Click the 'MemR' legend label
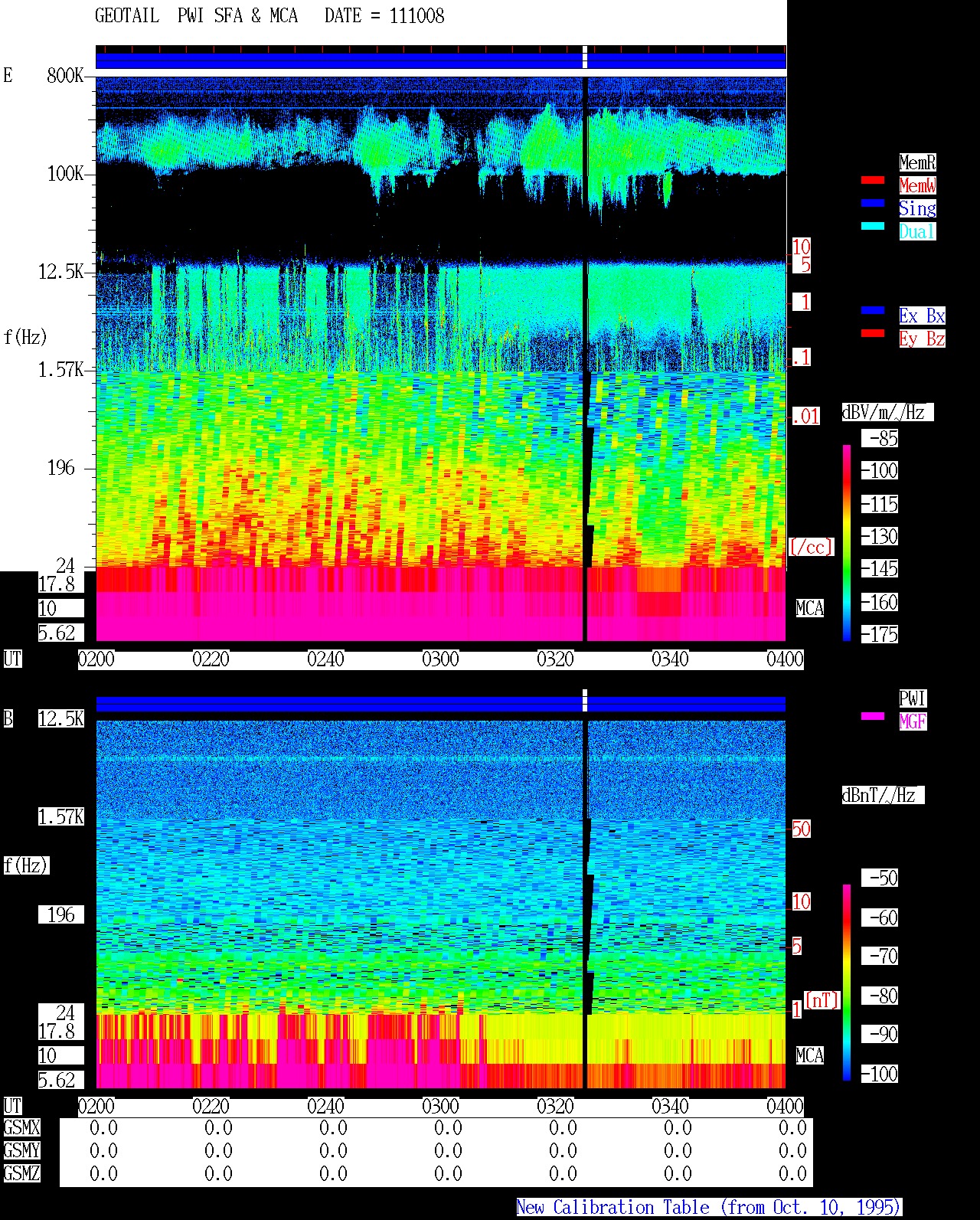 (917, 162)
